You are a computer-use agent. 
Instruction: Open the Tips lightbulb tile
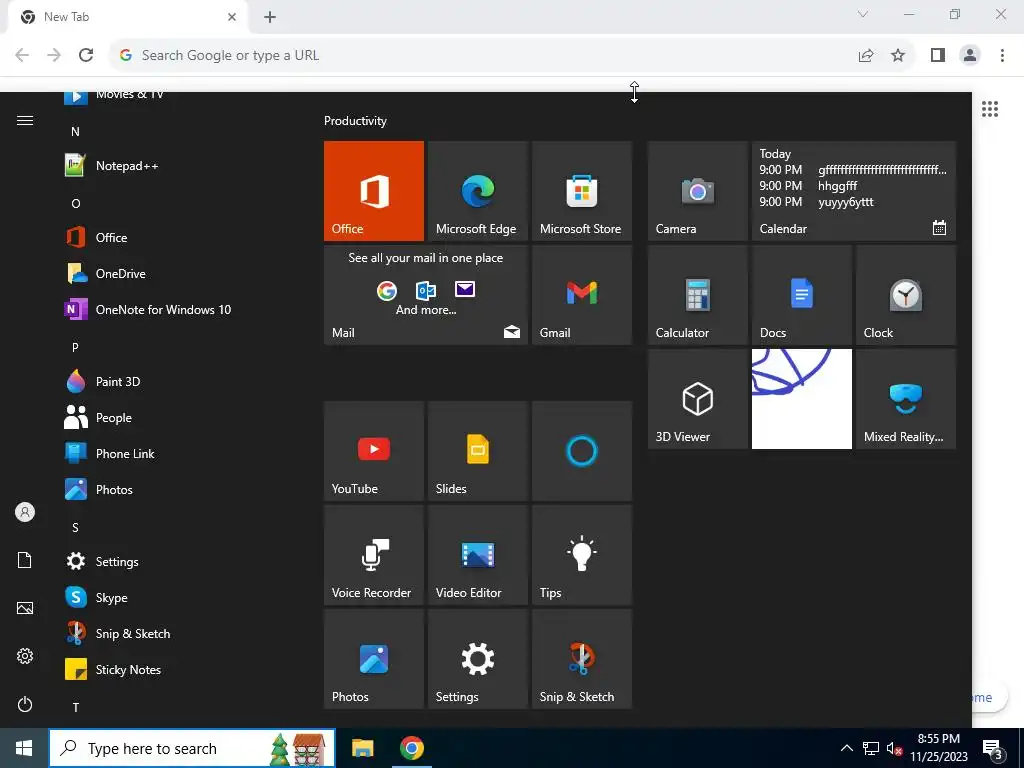[582, 554]
